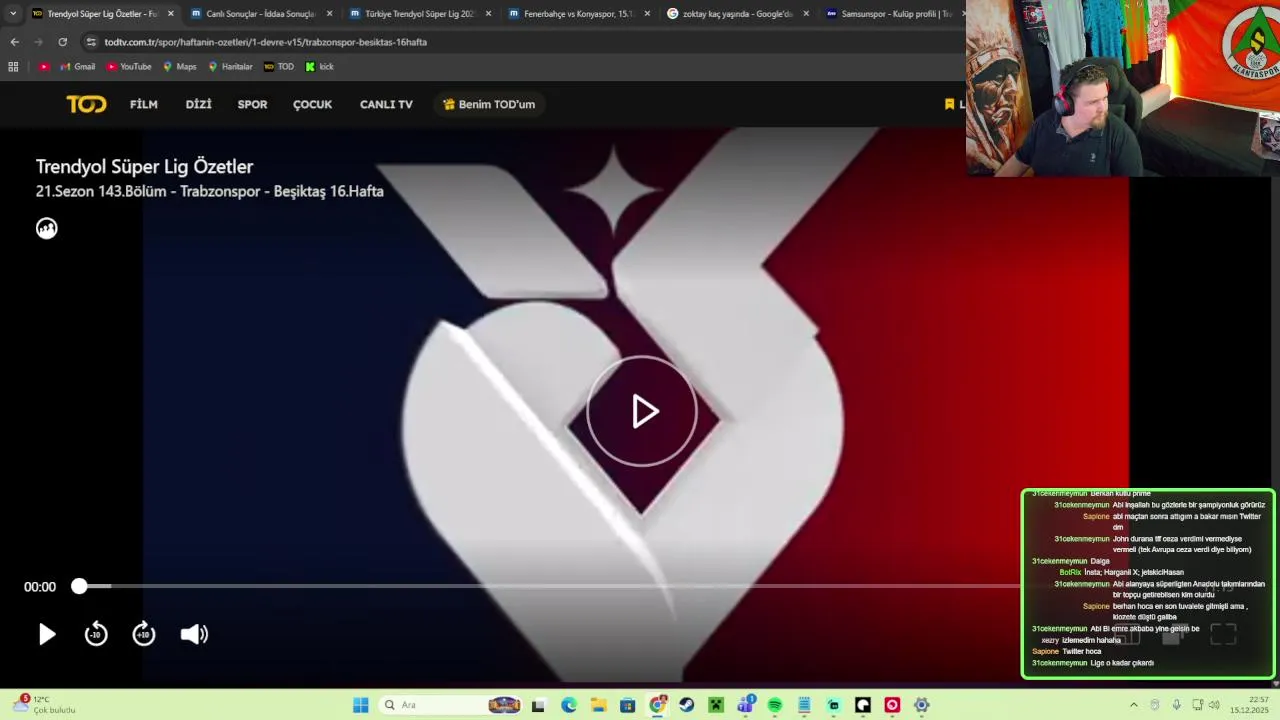Image resolution: width=1280 pixels, height=720 pixels.
Task: Click the todtv.com.tr address bar
Action: [x=520, y=42]
